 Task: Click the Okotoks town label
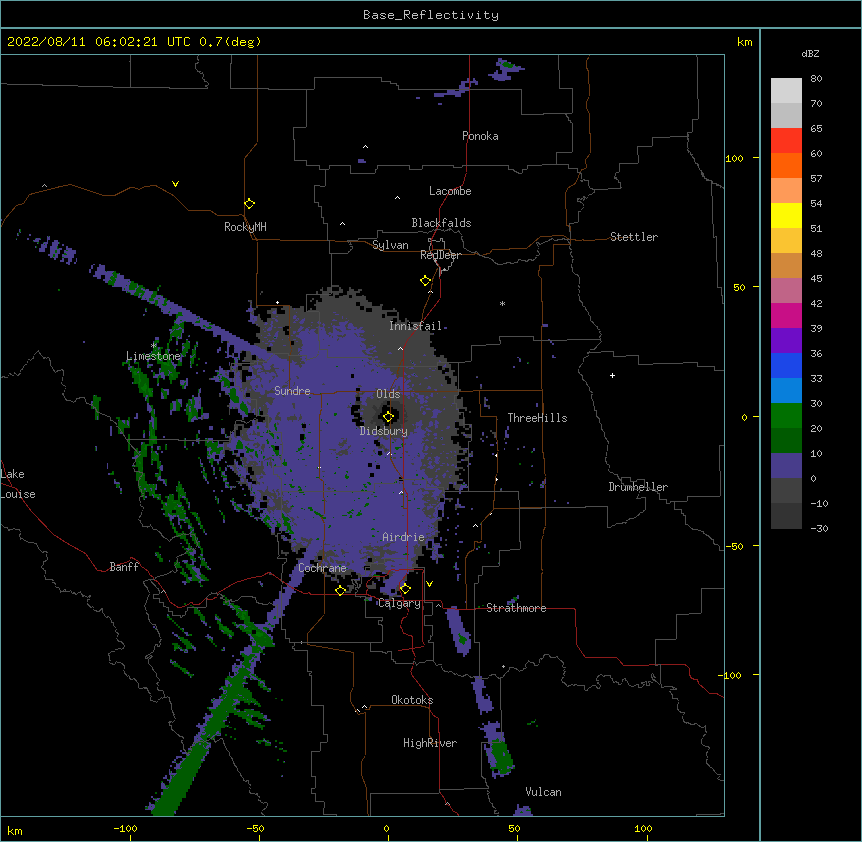pyautogui.click(x=412, y=700)
